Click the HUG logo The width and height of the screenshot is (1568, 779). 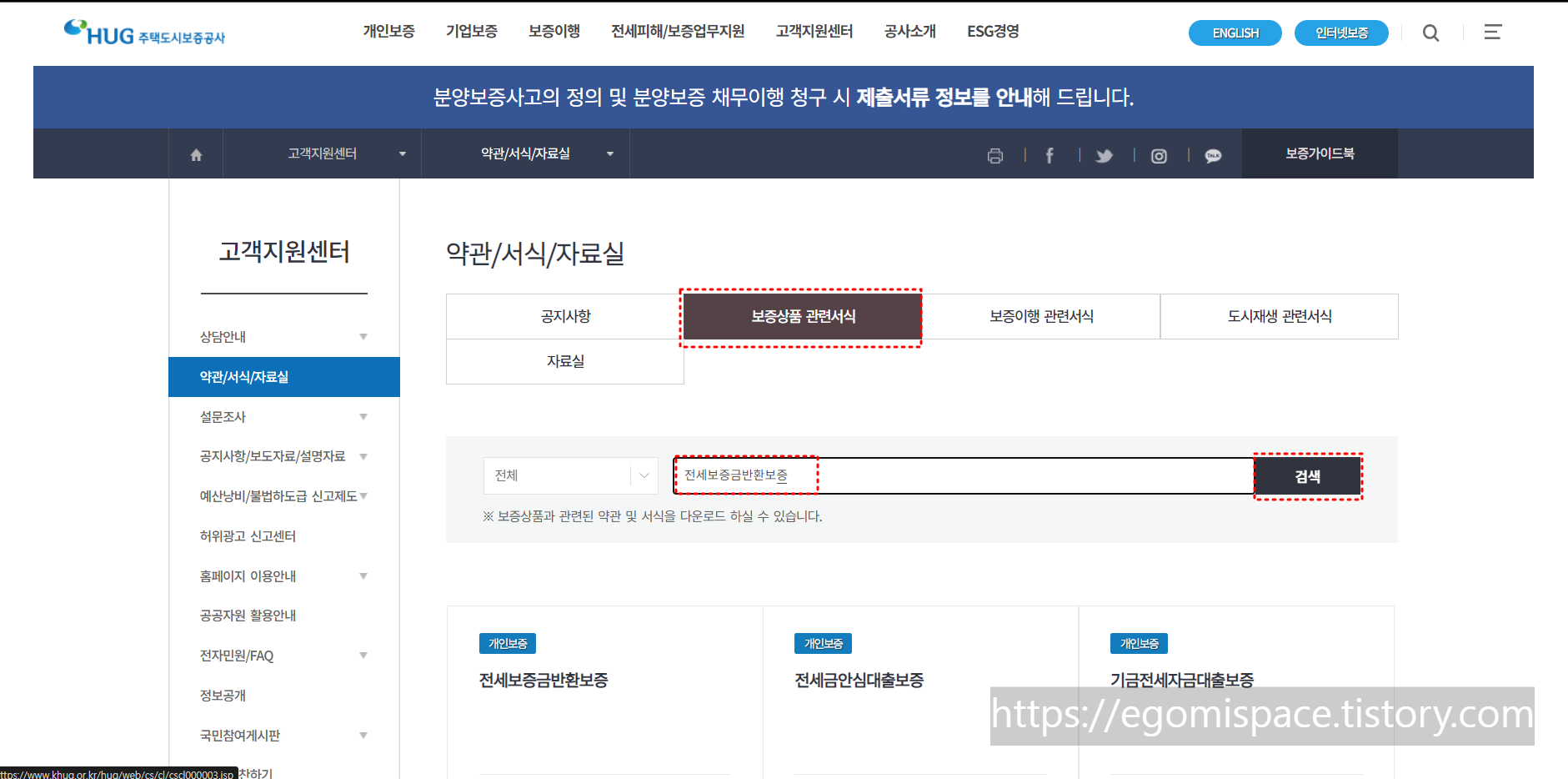tap(144, 33)
